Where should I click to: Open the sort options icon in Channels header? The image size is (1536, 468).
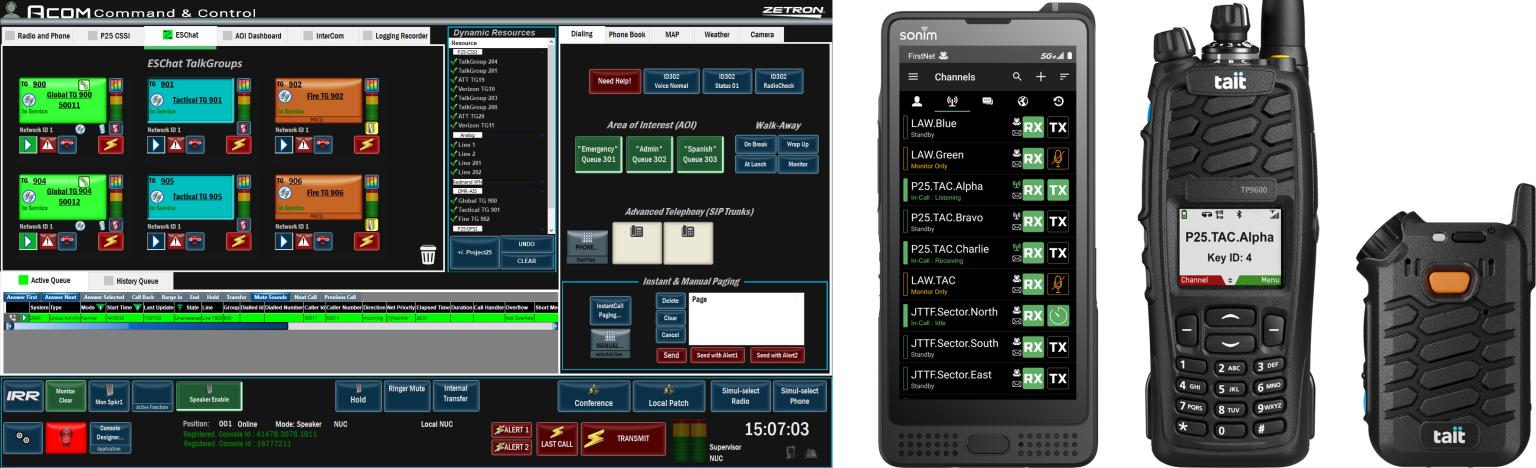(x=1064, y=77)
